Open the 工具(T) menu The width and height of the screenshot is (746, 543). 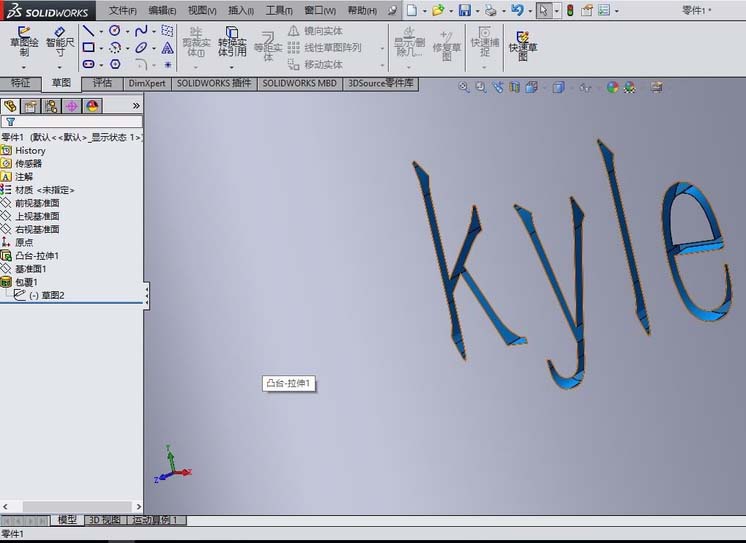point(279,10)
